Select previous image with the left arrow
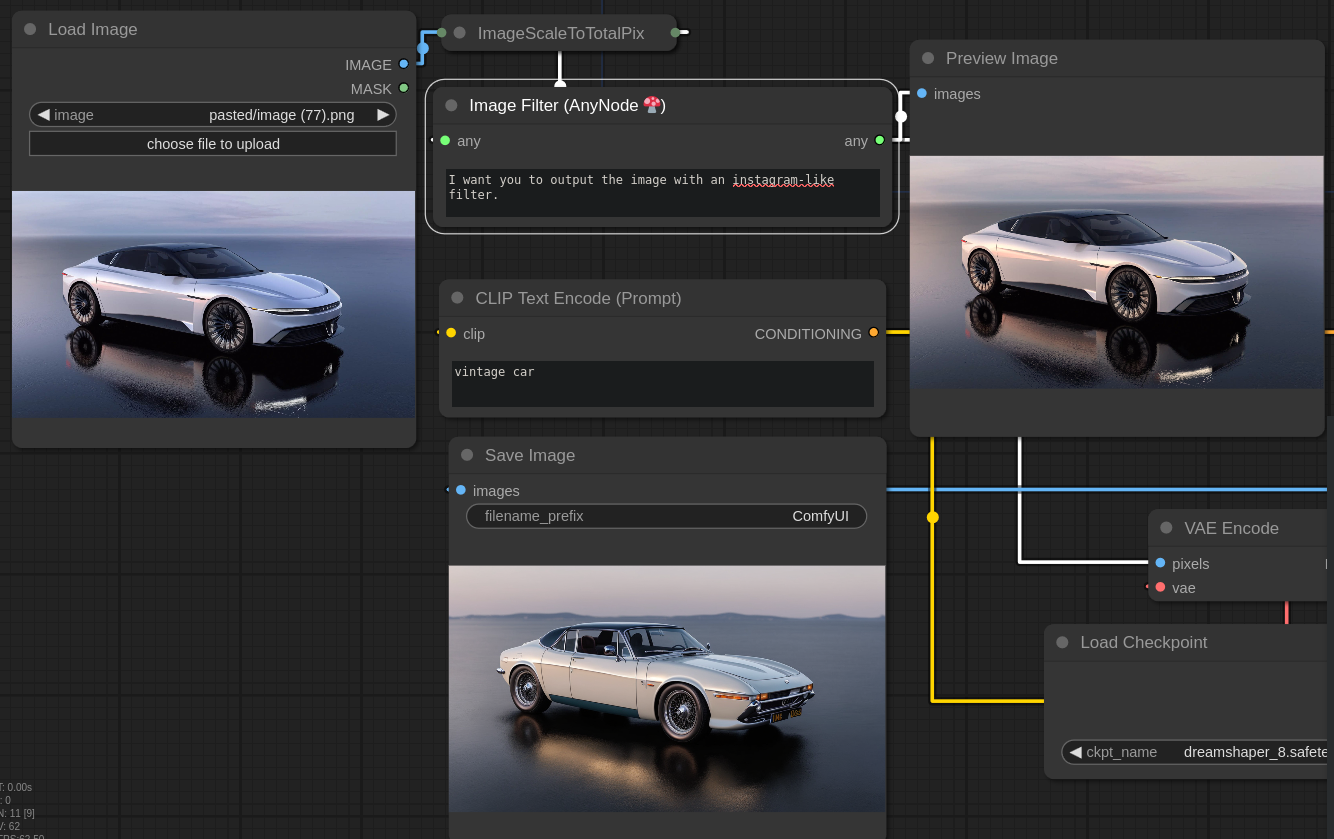Viewport: 1334px width, 839px height. pos(43,115)
